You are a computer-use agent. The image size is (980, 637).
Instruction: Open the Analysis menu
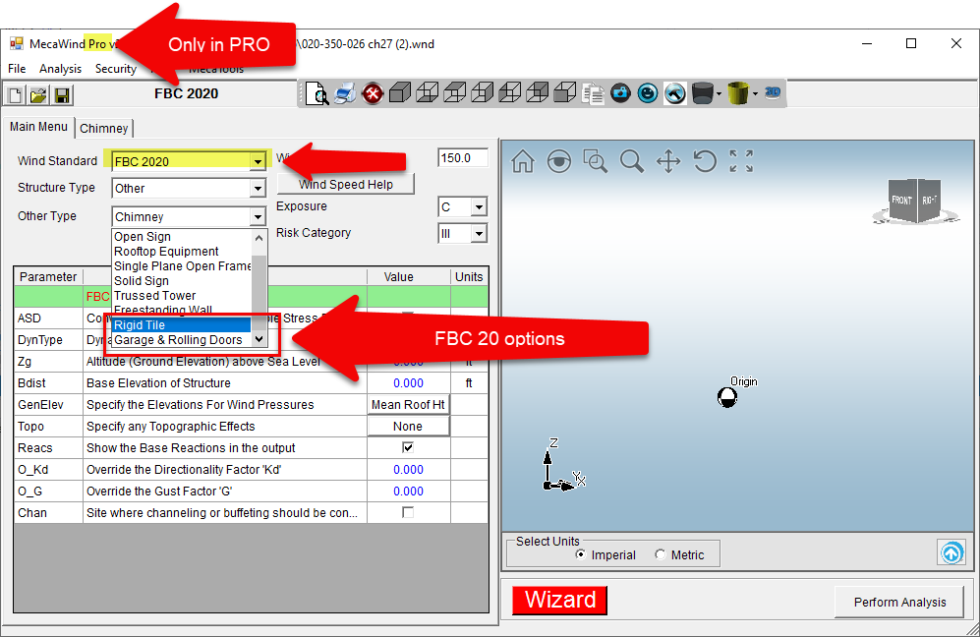[60, 69]
